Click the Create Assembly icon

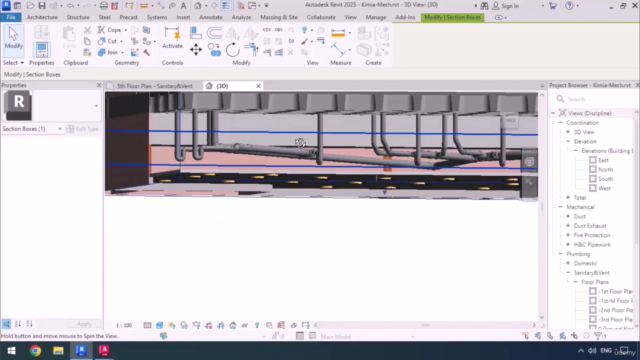364,33
